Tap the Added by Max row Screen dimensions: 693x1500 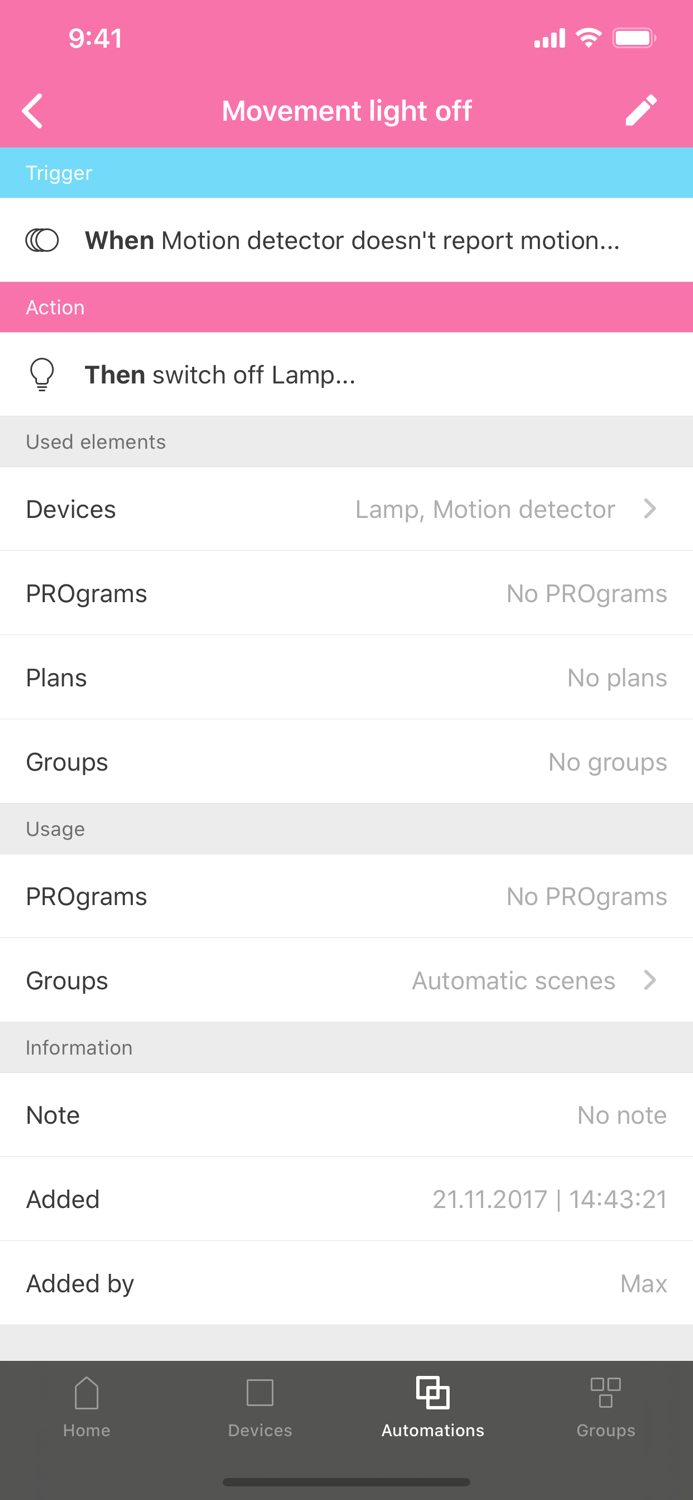pos(346,1283)
